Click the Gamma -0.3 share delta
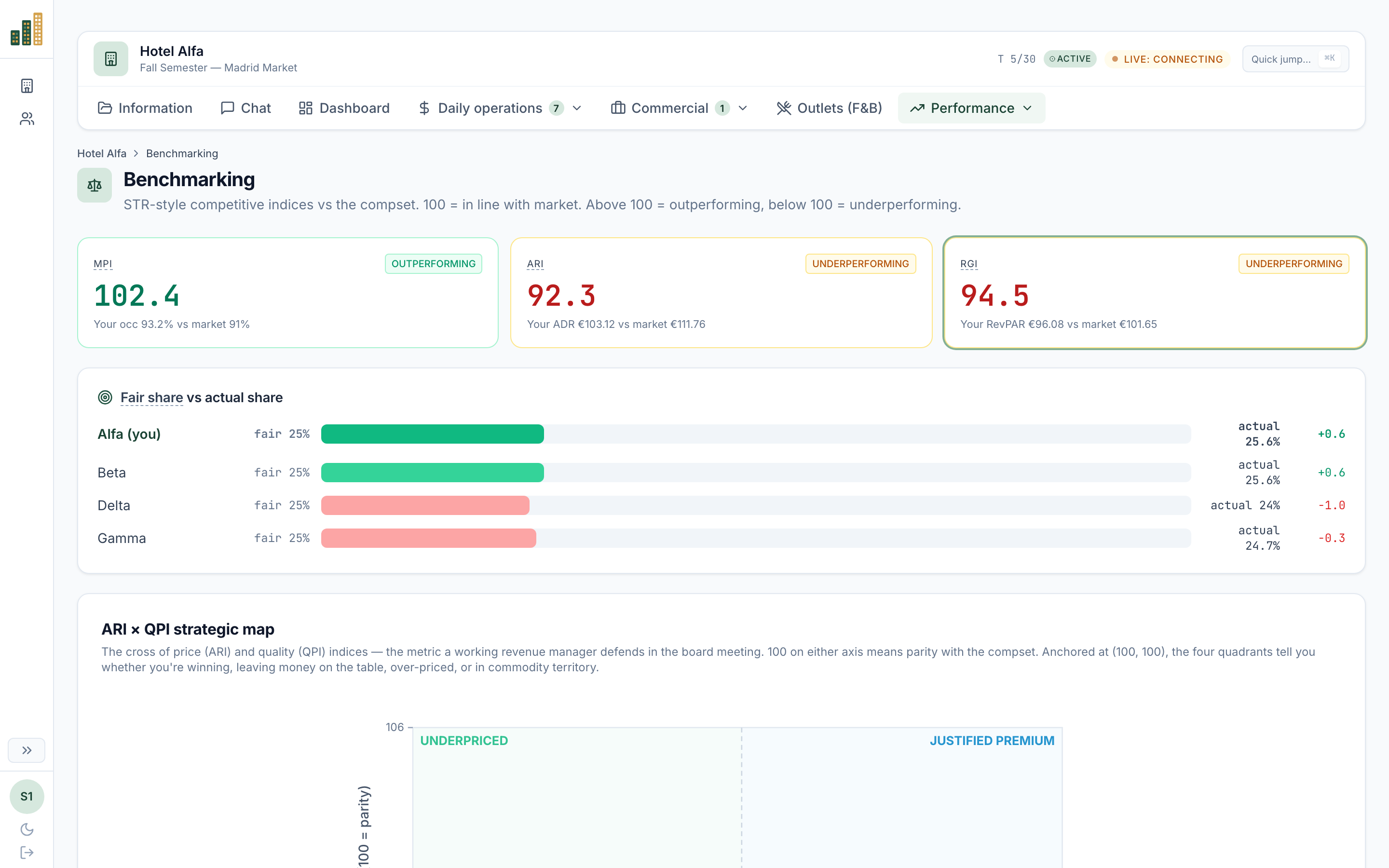This screenshot has width=1389, height=868. [1332, 538]
